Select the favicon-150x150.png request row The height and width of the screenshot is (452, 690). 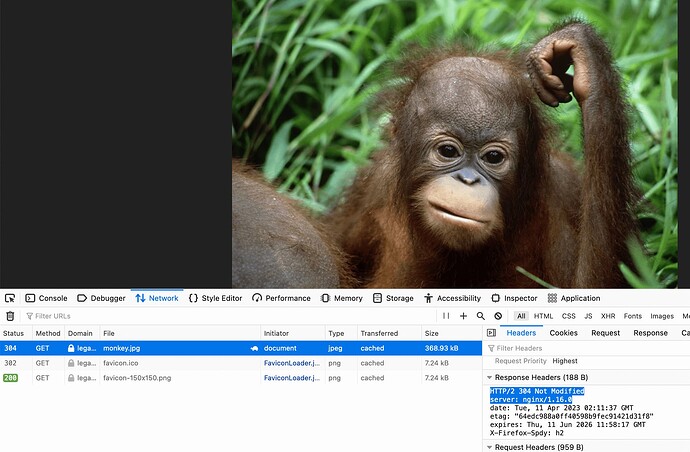[241, 378]
